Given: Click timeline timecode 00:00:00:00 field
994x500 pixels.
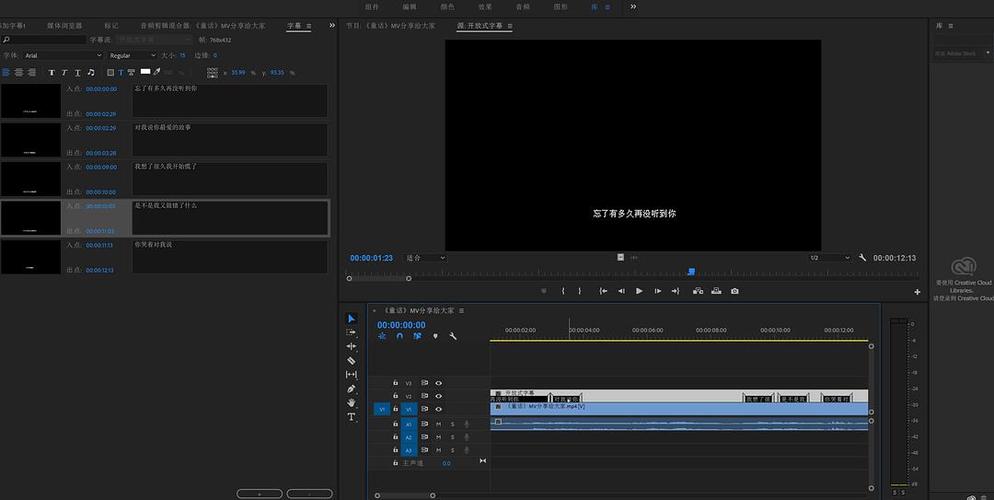Looking at the screenshot, I should [401, 325].
